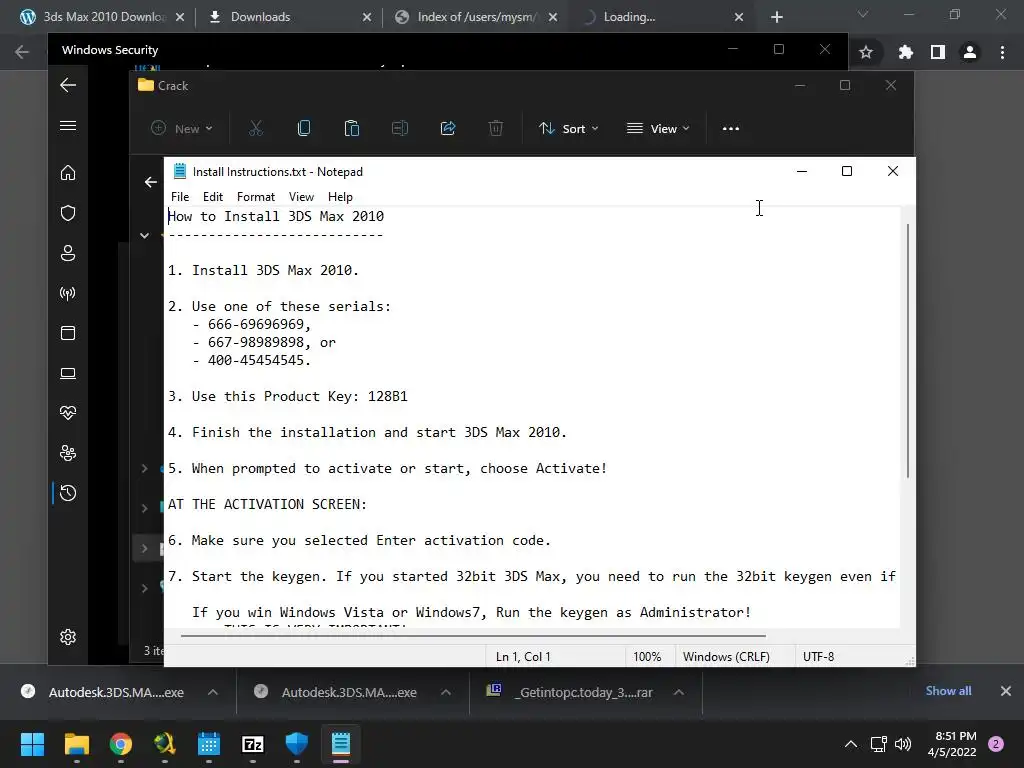Toggle Chrome side panel icon
The width and height of the screenshot is (1024, 768).
coord(938,52)
